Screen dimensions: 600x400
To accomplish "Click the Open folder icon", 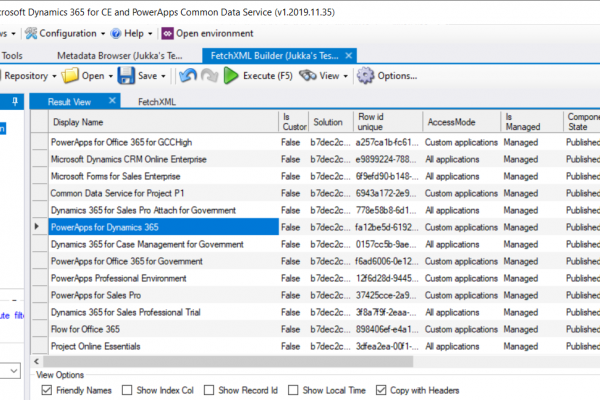I will 70,76.
